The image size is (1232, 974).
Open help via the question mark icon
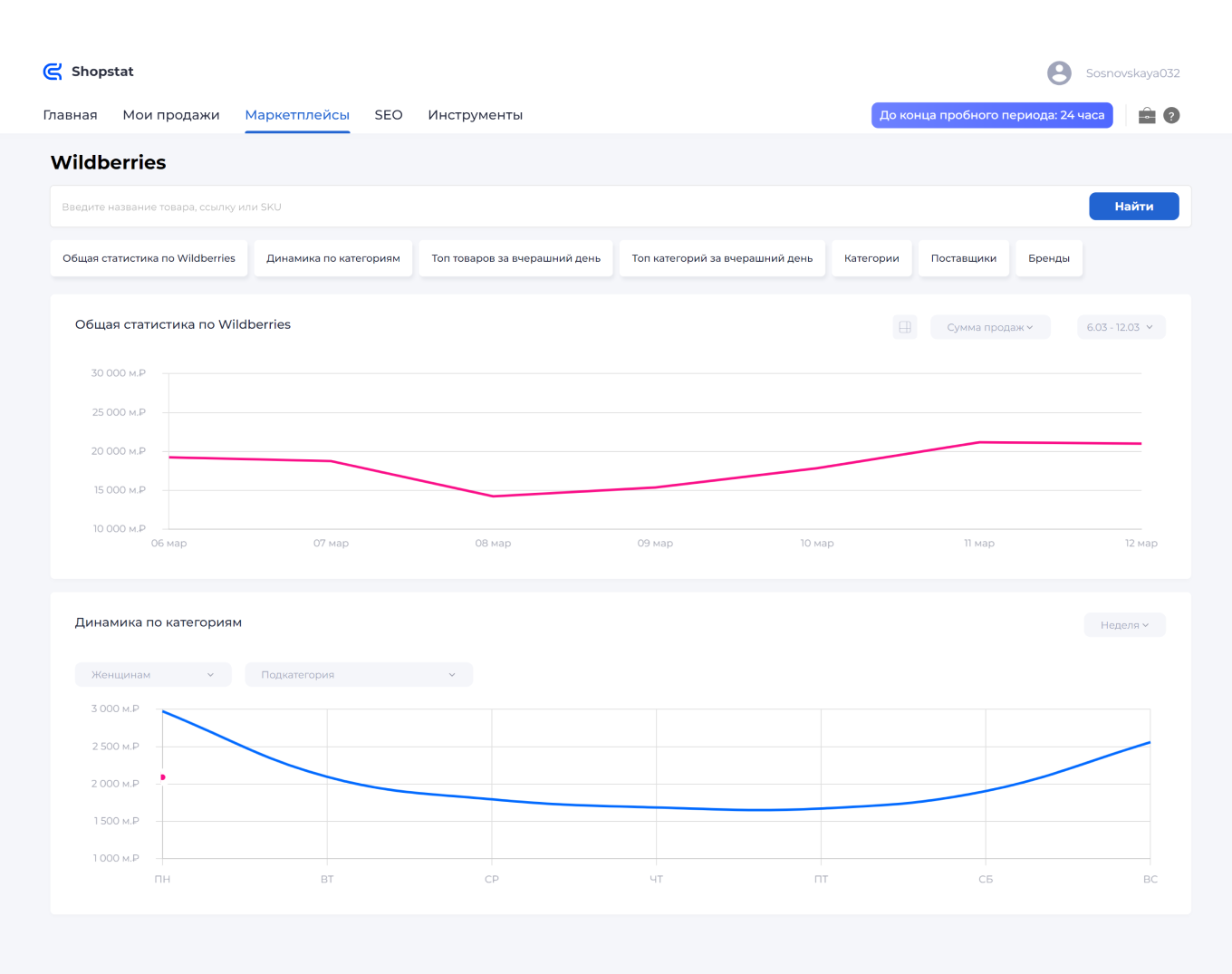[x=1171, y=115]
